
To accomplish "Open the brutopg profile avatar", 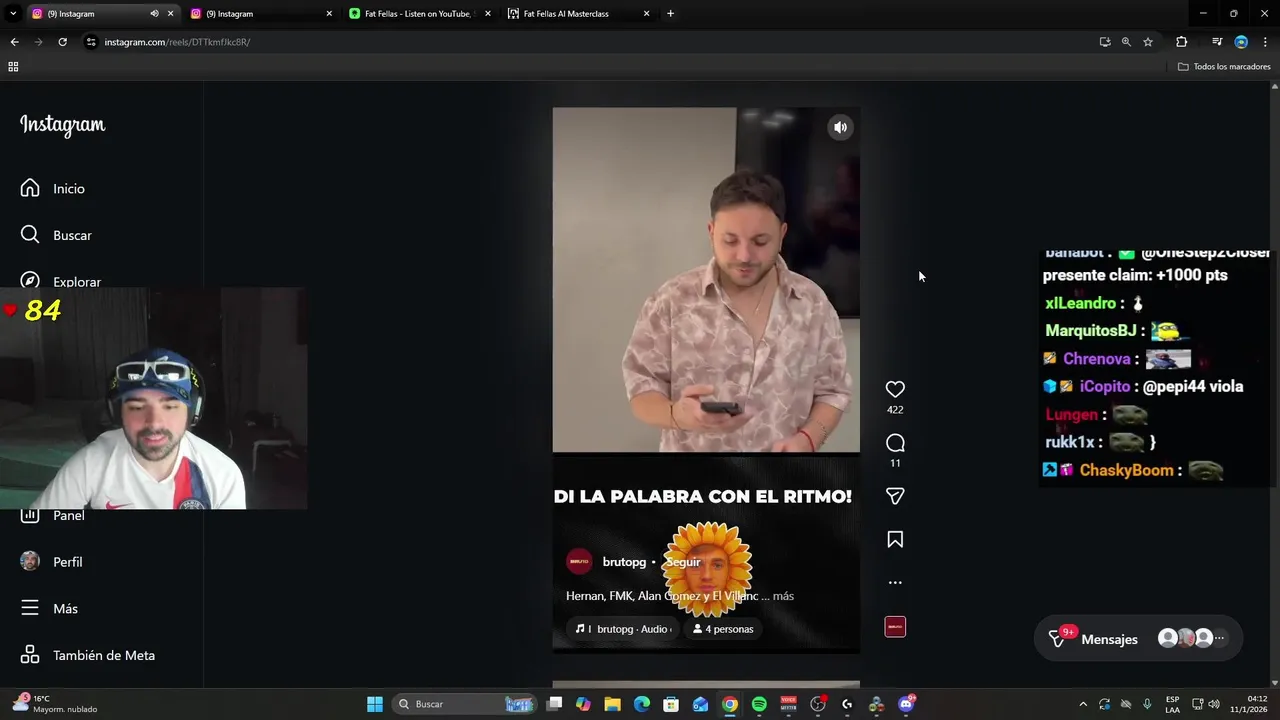I will (579, 562).
